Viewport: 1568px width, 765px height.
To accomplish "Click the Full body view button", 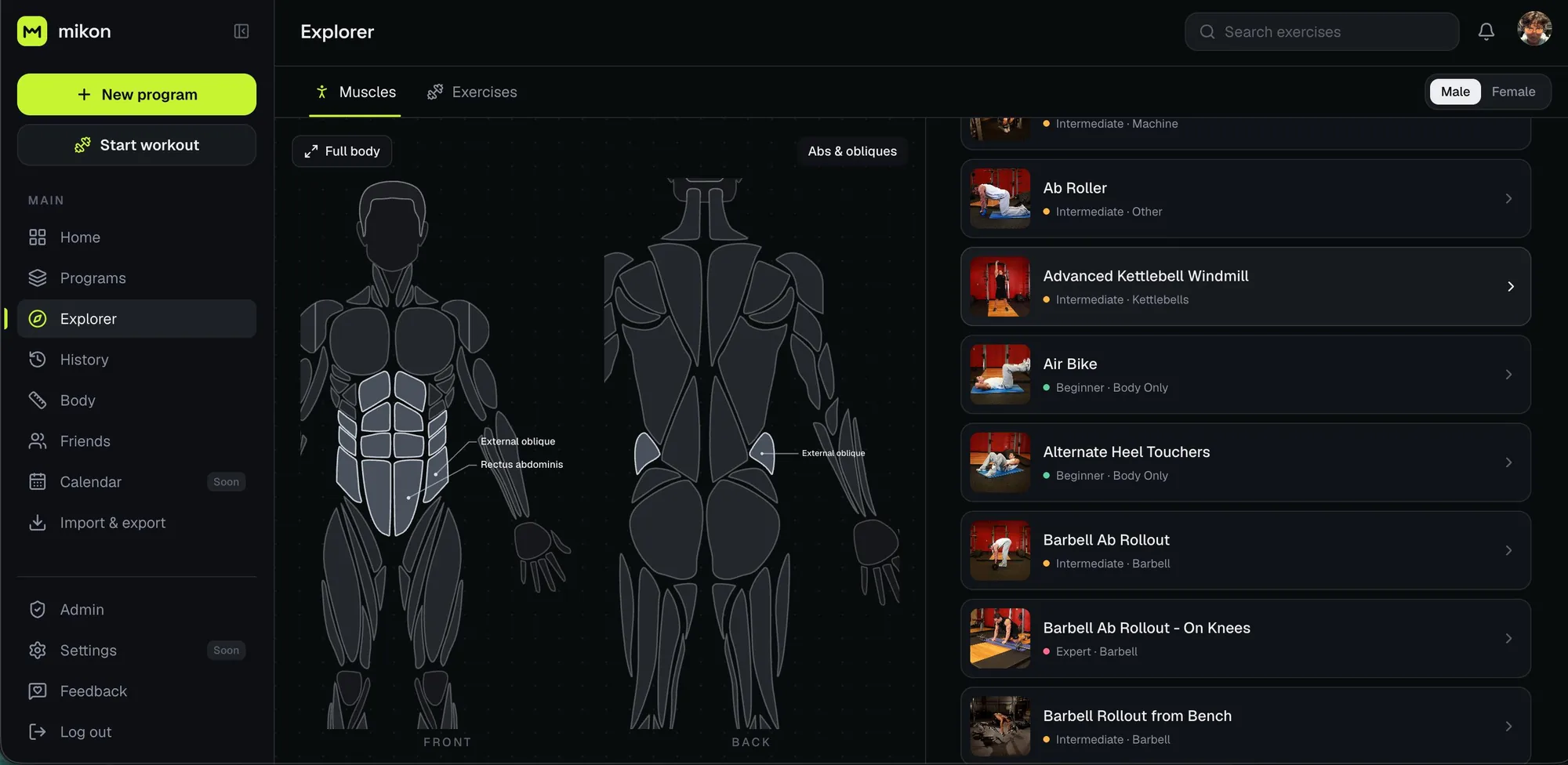I will pos(342,151).
